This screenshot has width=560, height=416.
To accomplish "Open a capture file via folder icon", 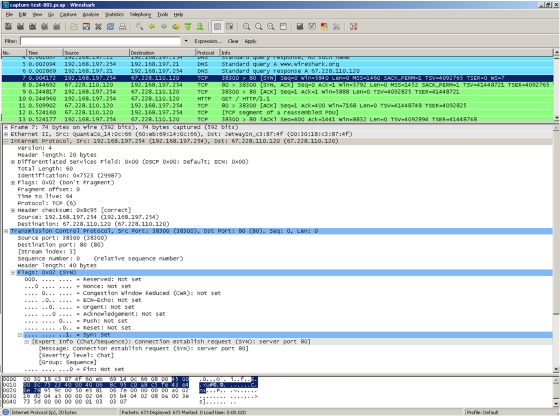I will coord(74,26).
